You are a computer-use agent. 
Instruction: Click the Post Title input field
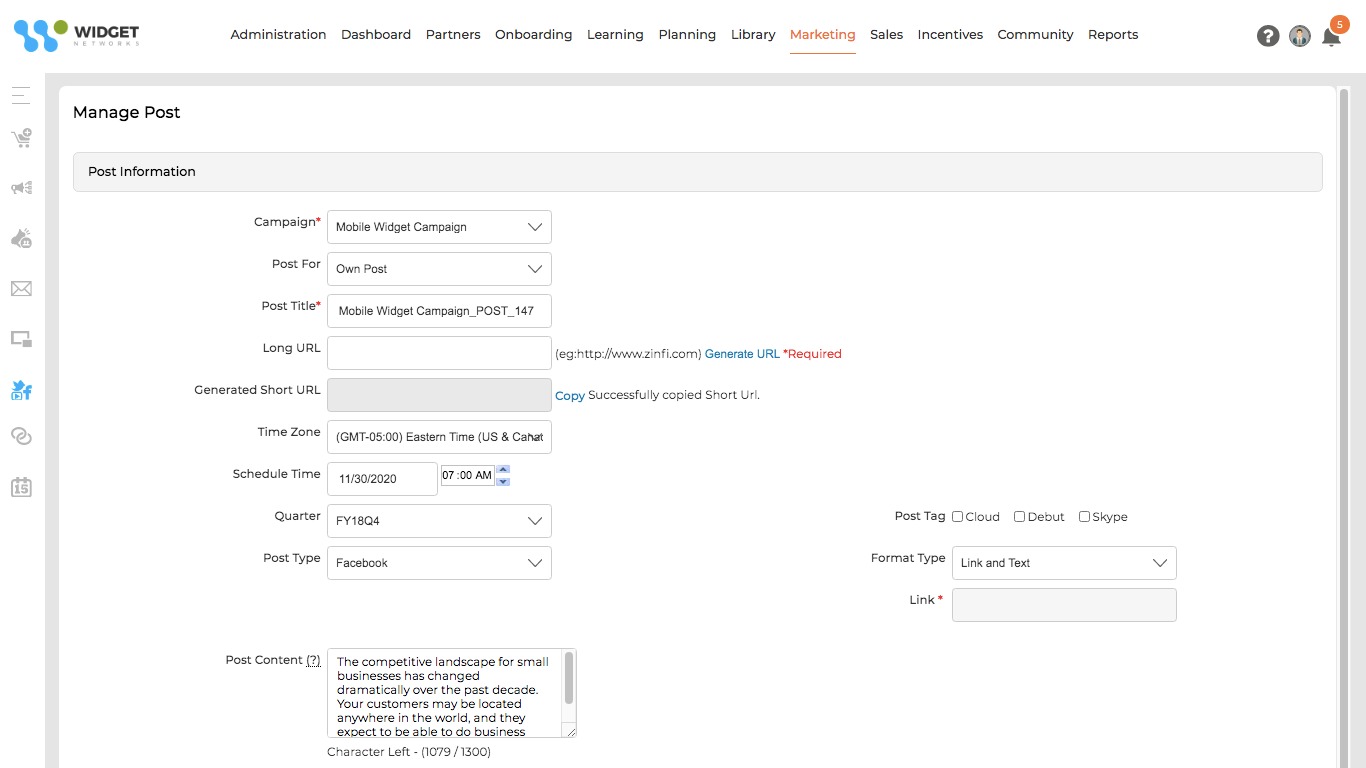(439, 311)
